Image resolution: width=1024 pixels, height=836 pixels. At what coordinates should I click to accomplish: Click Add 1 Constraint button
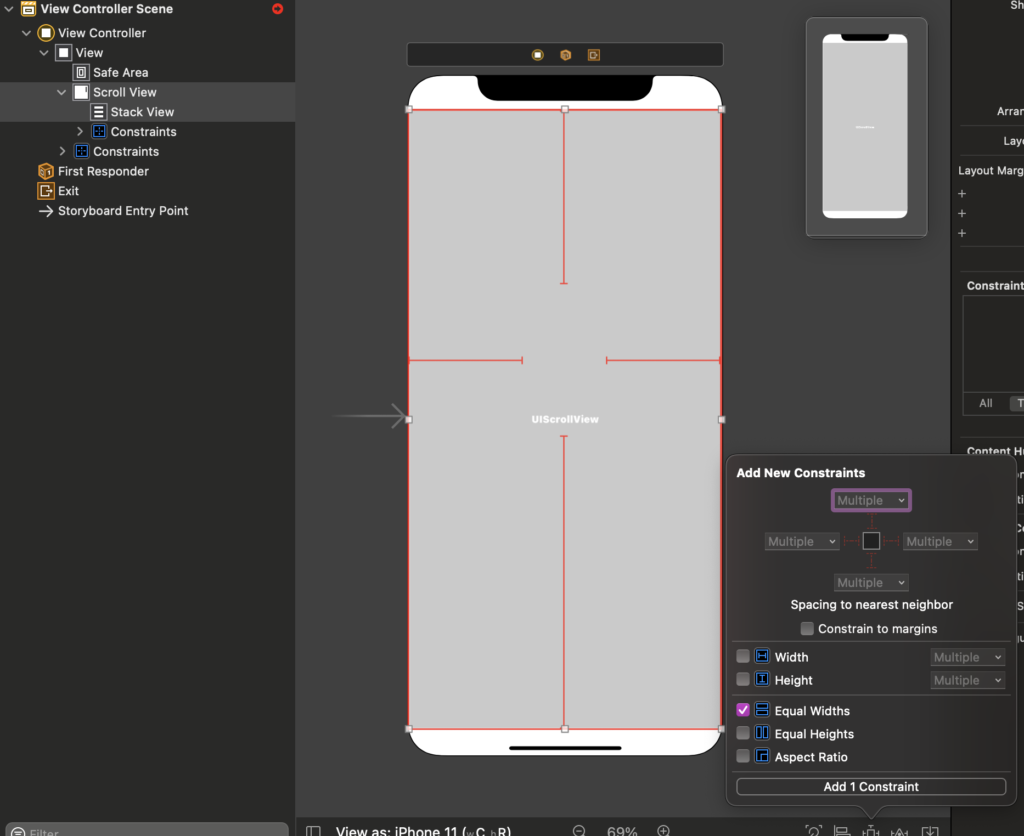coord(871,786)
